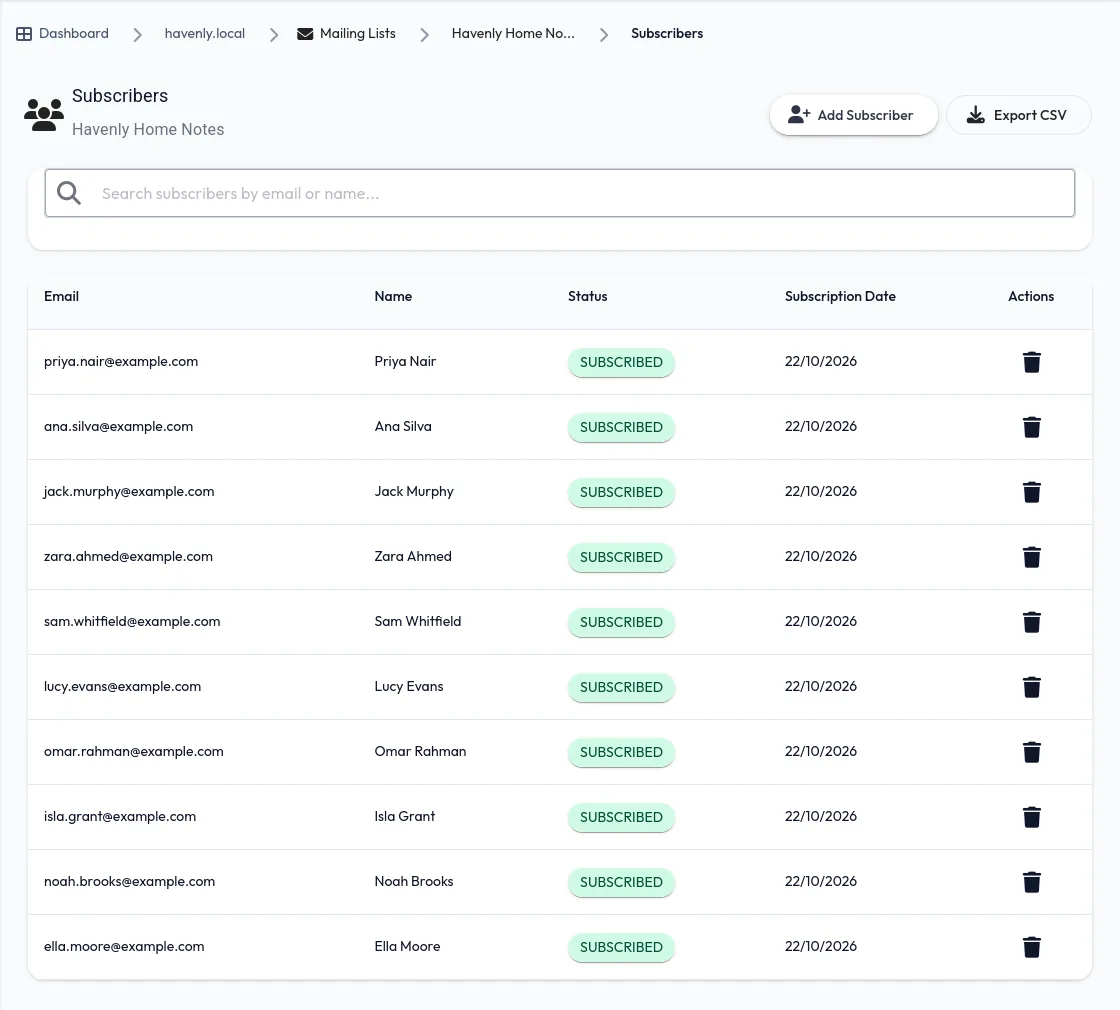Click the Mailing Lists envelope icon
The height and width of the screenshot is (1010, 1120).
[305, 34]
